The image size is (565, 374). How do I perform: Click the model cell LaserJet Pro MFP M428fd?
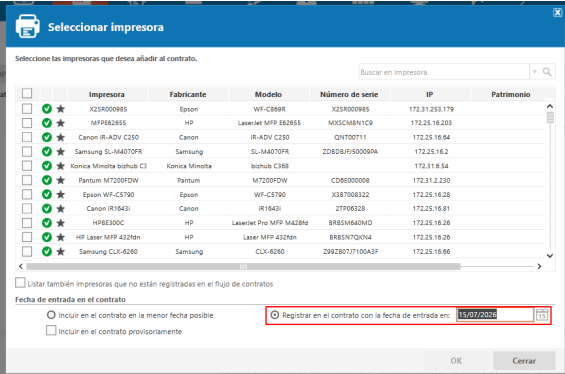[270, 223]
